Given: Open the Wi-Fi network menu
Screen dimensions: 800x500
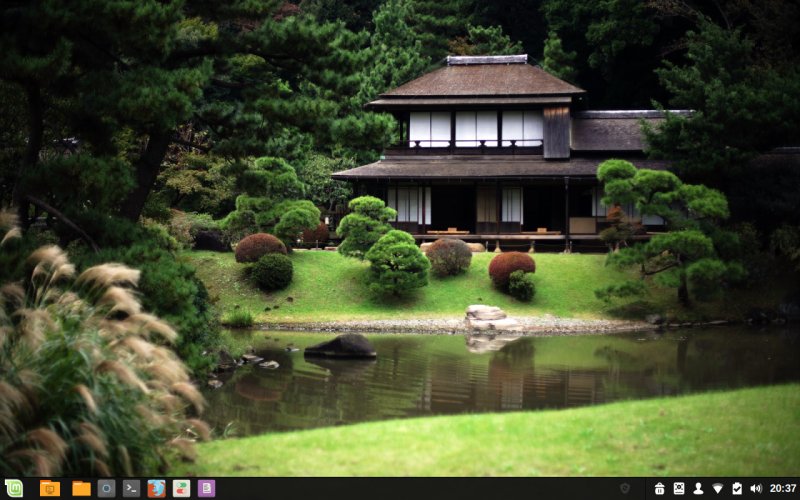Looking at the screenshot, I should pyautogui.click(x=717, y=488).
